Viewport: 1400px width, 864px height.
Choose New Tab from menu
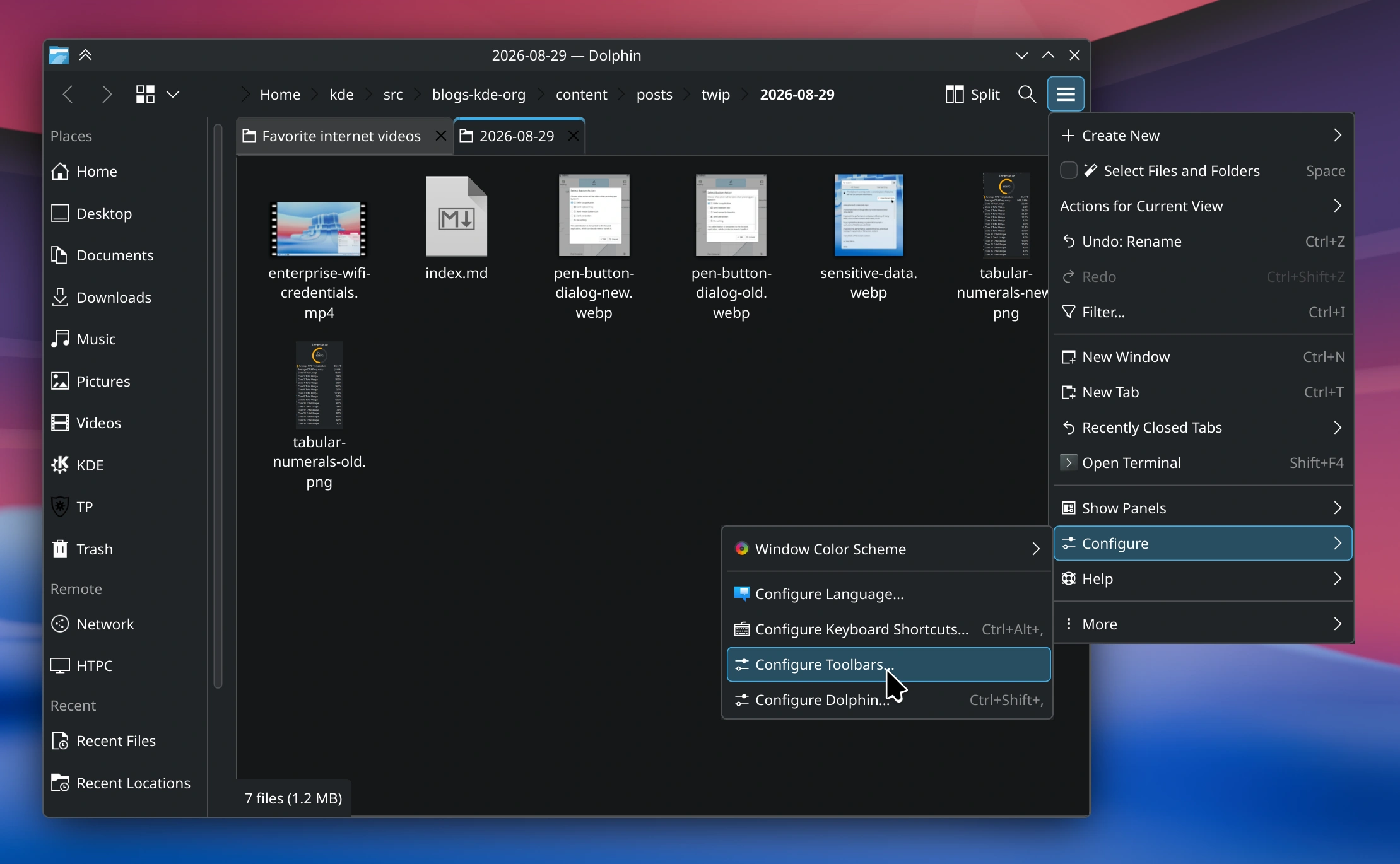(1203, 392)
